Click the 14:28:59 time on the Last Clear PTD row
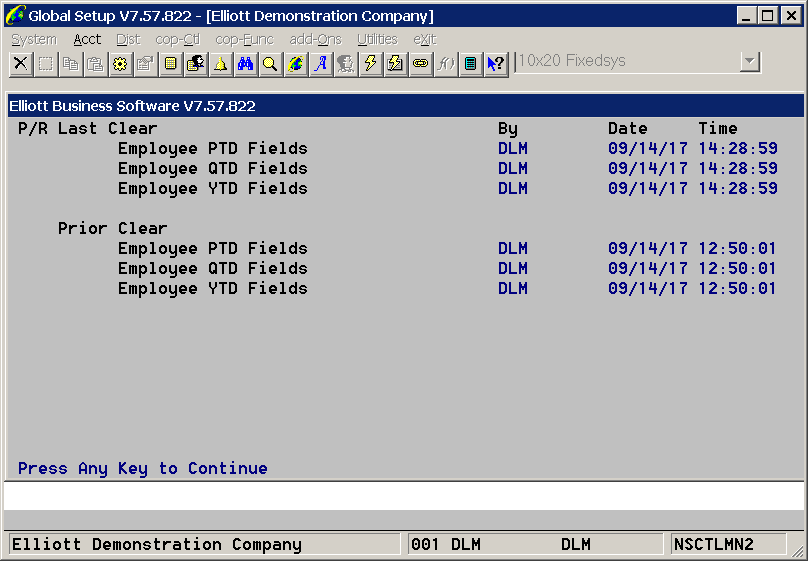This screenshot has height=561, width=808. (x=738, y=148)
